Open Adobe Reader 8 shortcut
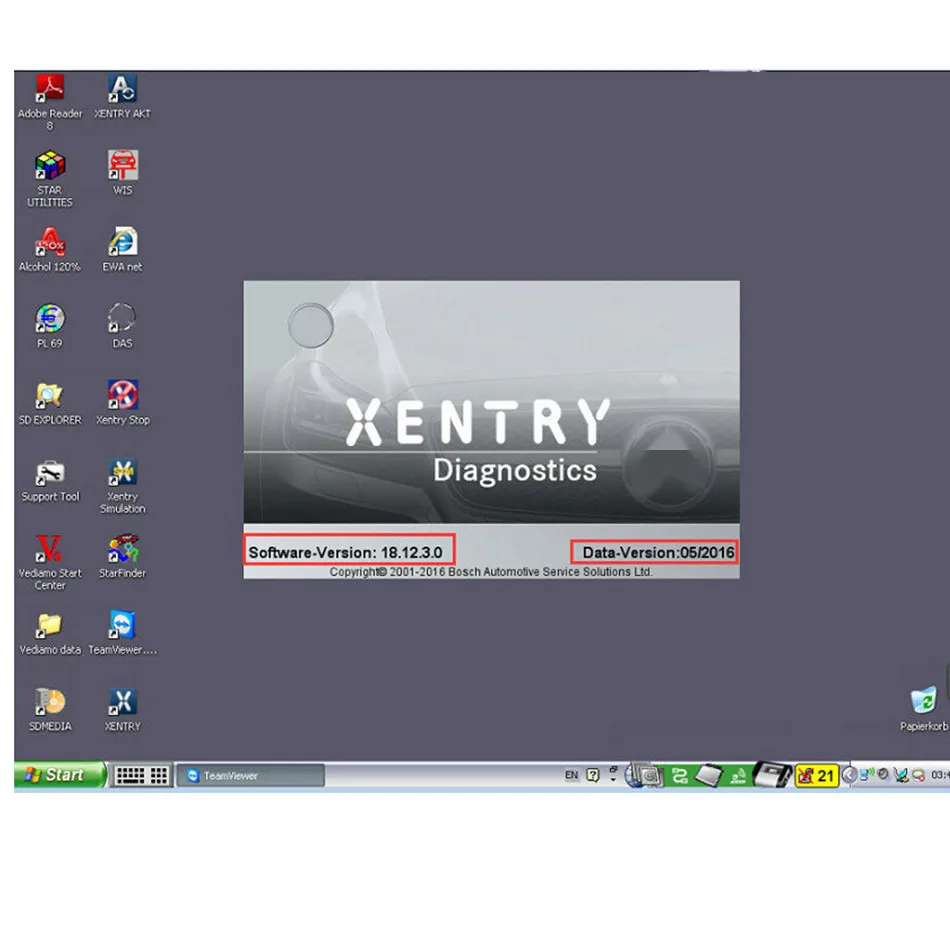The image size is (950, 950). click(50, 102)
